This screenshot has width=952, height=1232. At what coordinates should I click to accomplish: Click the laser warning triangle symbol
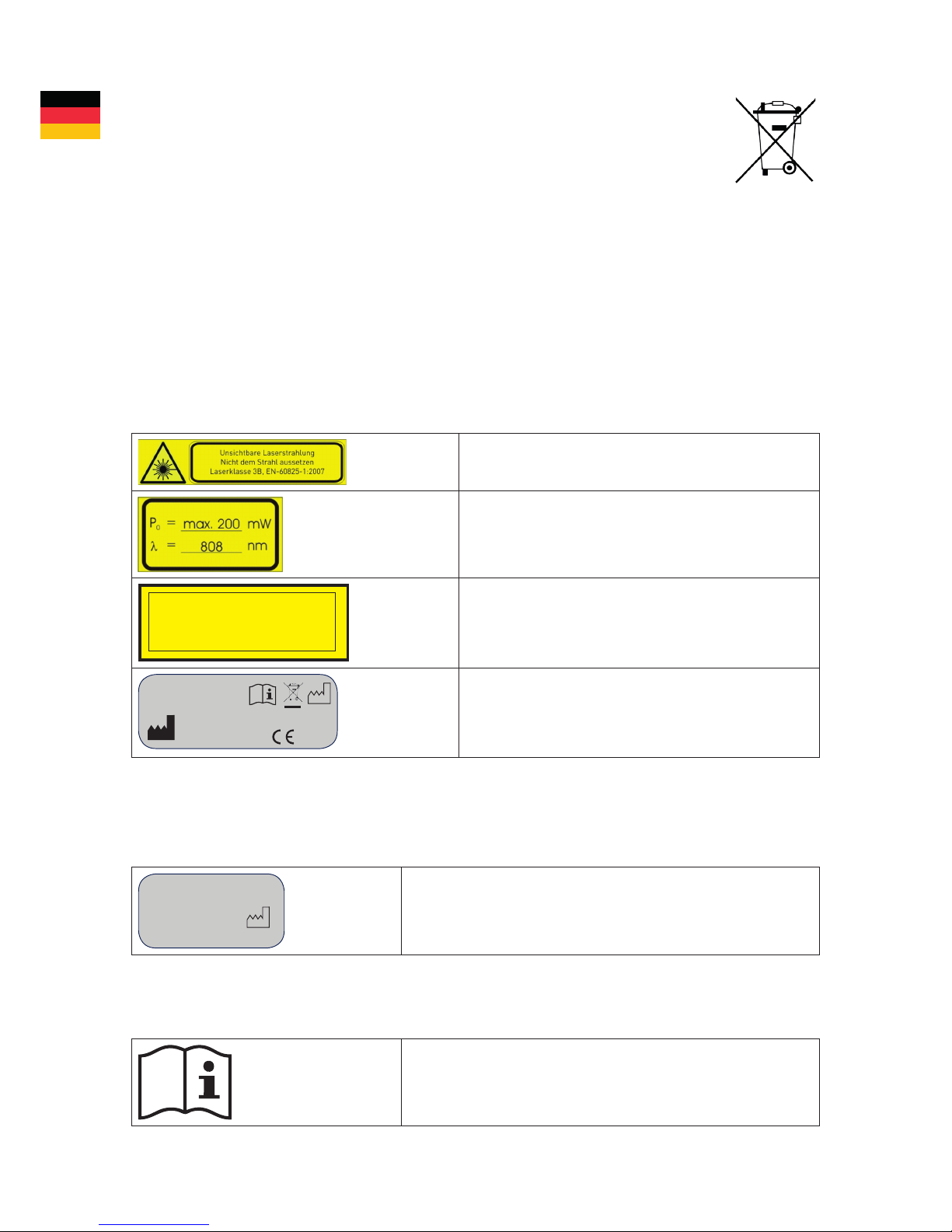click(162, 462)
